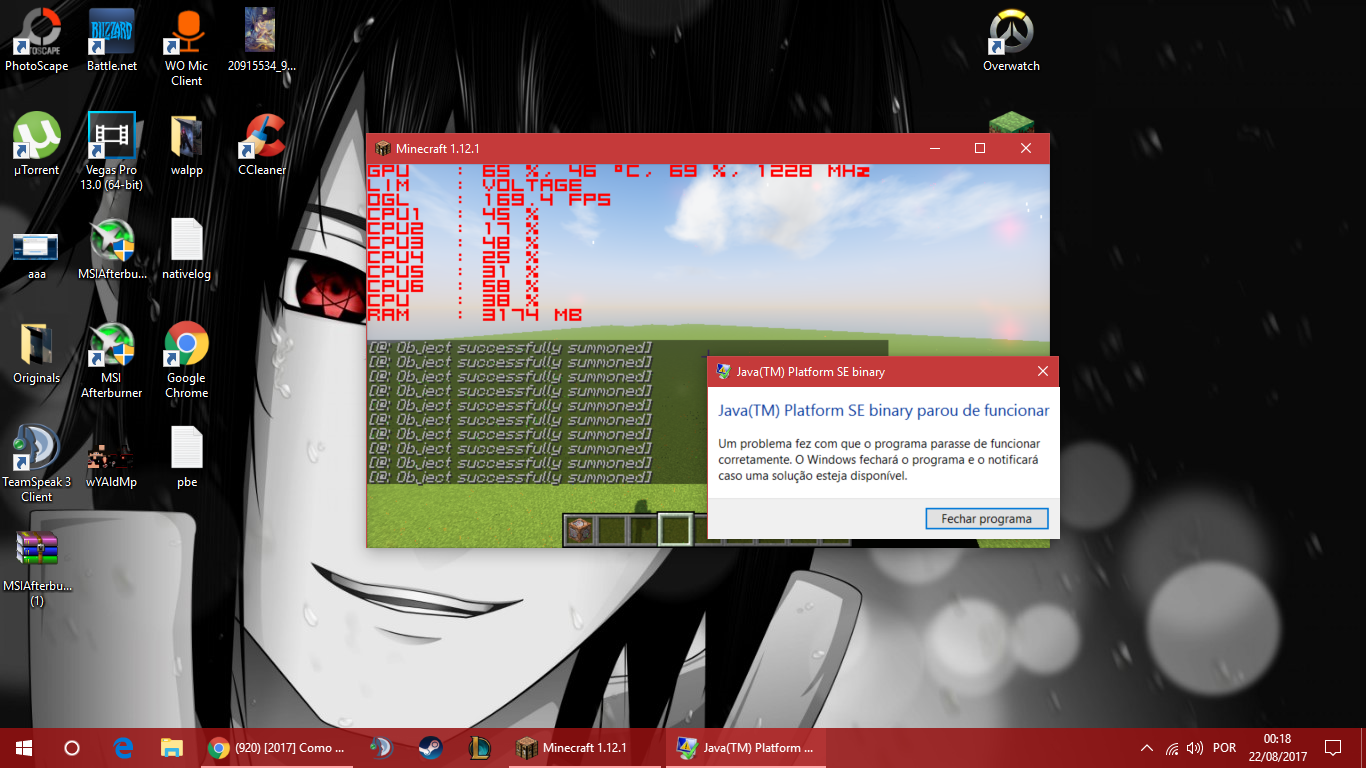This screenshot has height=768, width=1366.
Task: Select the highlighted empty hotbar slot
Action: tap(674, 530)
